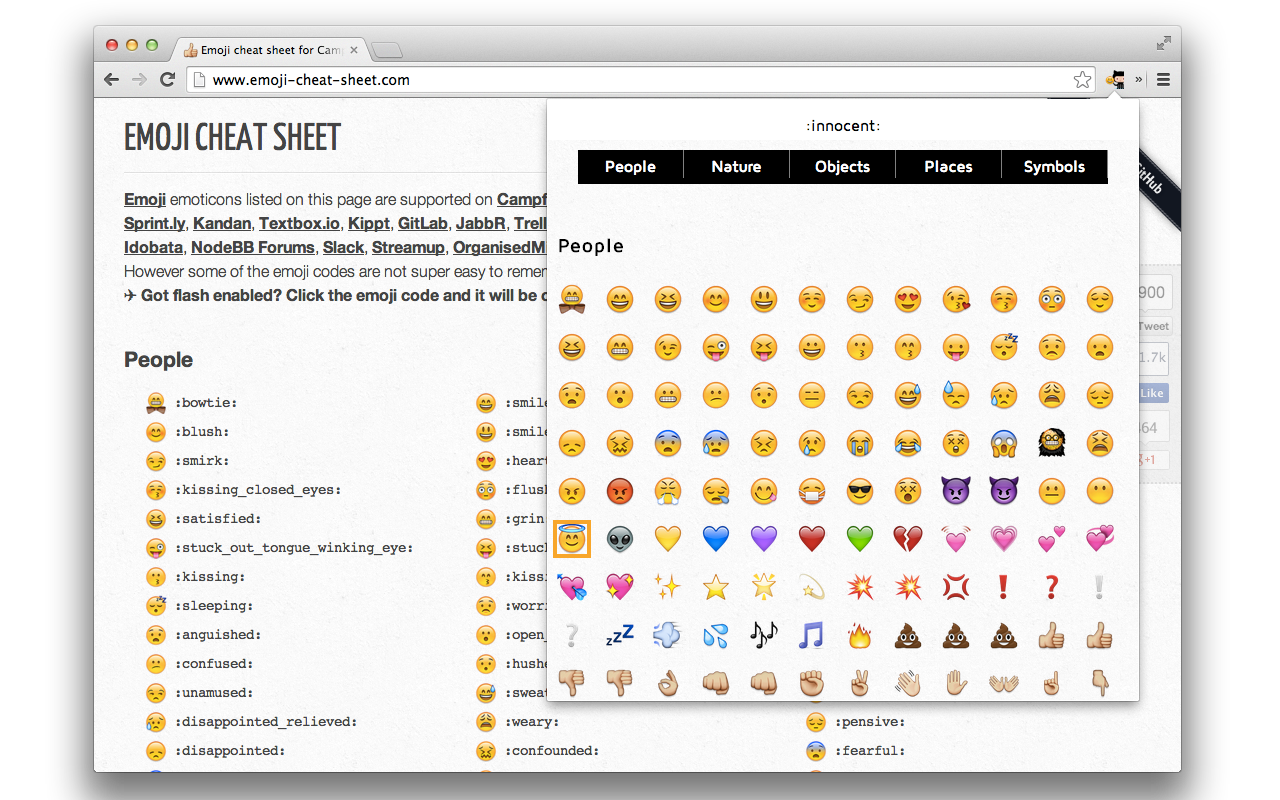Open the Emoji link in intro text
The width and height of the screenshot is (1280, 800).
[145, 199]
